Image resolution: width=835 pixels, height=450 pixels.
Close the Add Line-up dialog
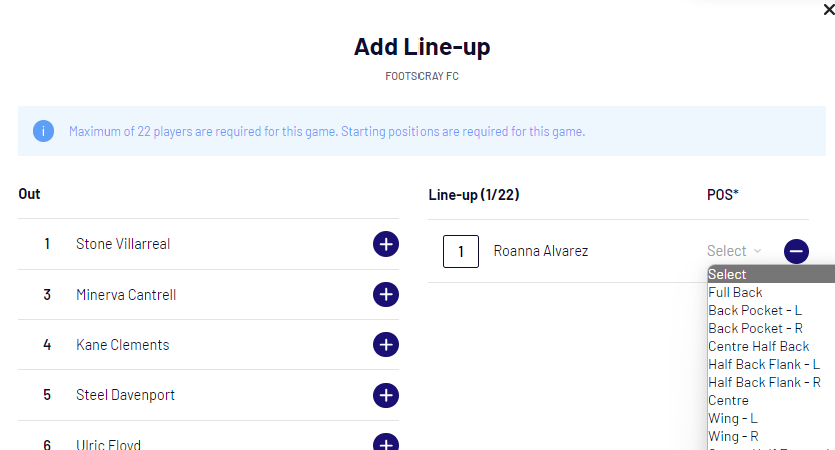click(x=826, y=9)
